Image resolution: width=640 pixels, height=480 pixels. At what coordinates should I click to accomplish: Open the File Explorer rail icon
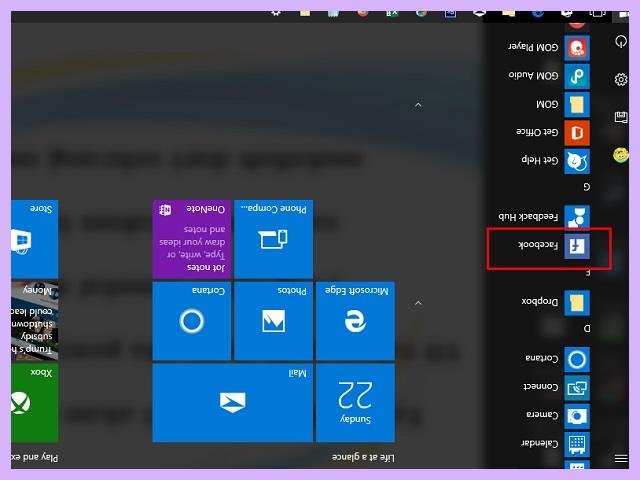(621, 117)
